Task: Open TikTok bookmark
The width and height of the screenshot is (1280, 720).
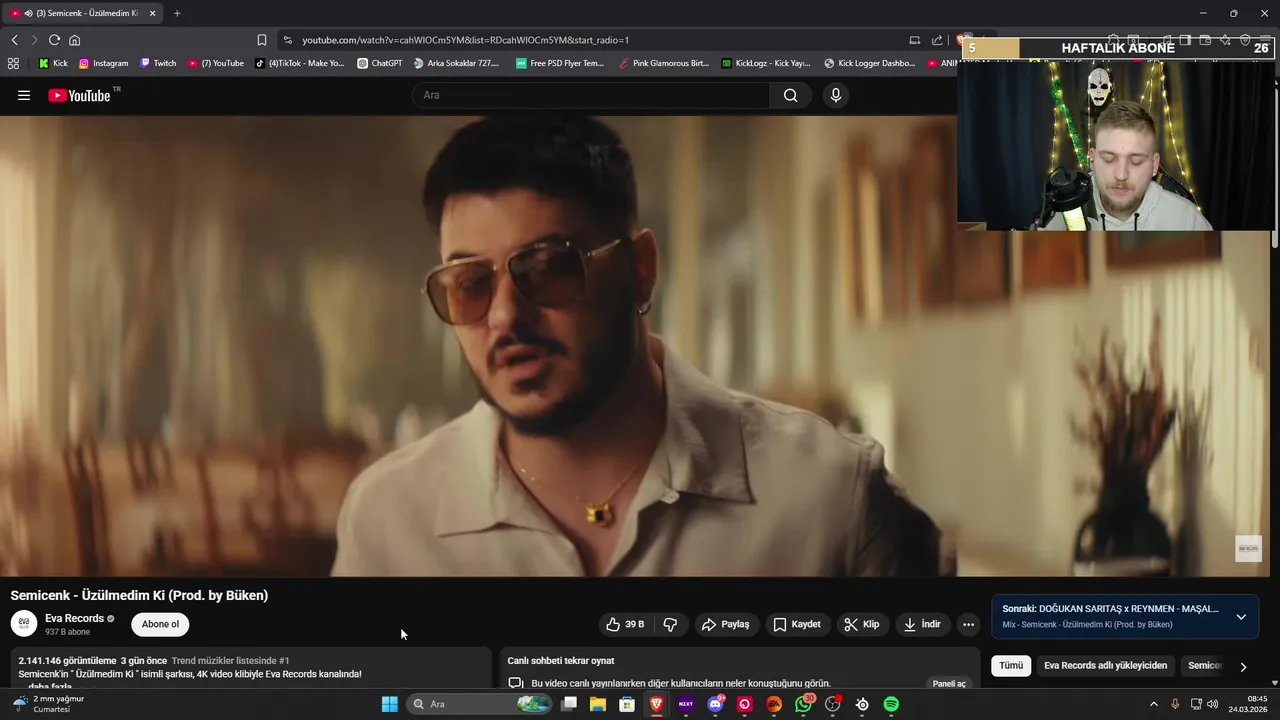Action: pos(299,63)
